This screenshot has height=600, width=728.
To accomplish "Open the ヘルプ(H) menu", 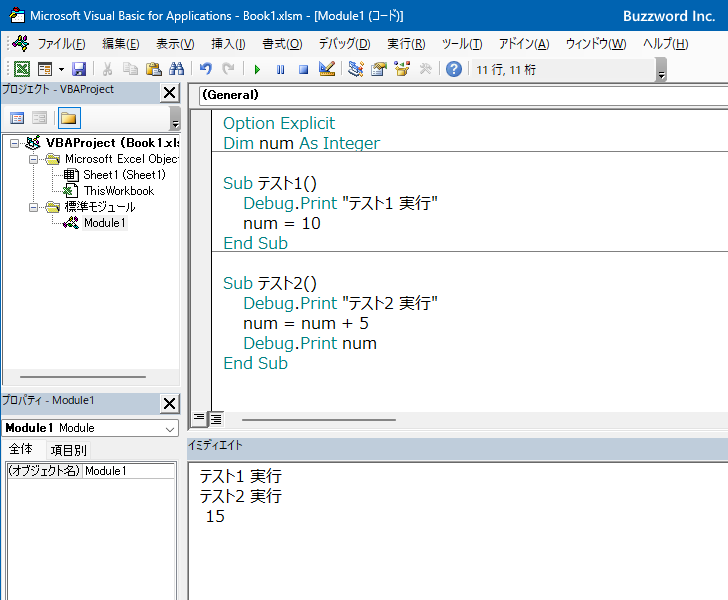I will click(x=665, y=44).
